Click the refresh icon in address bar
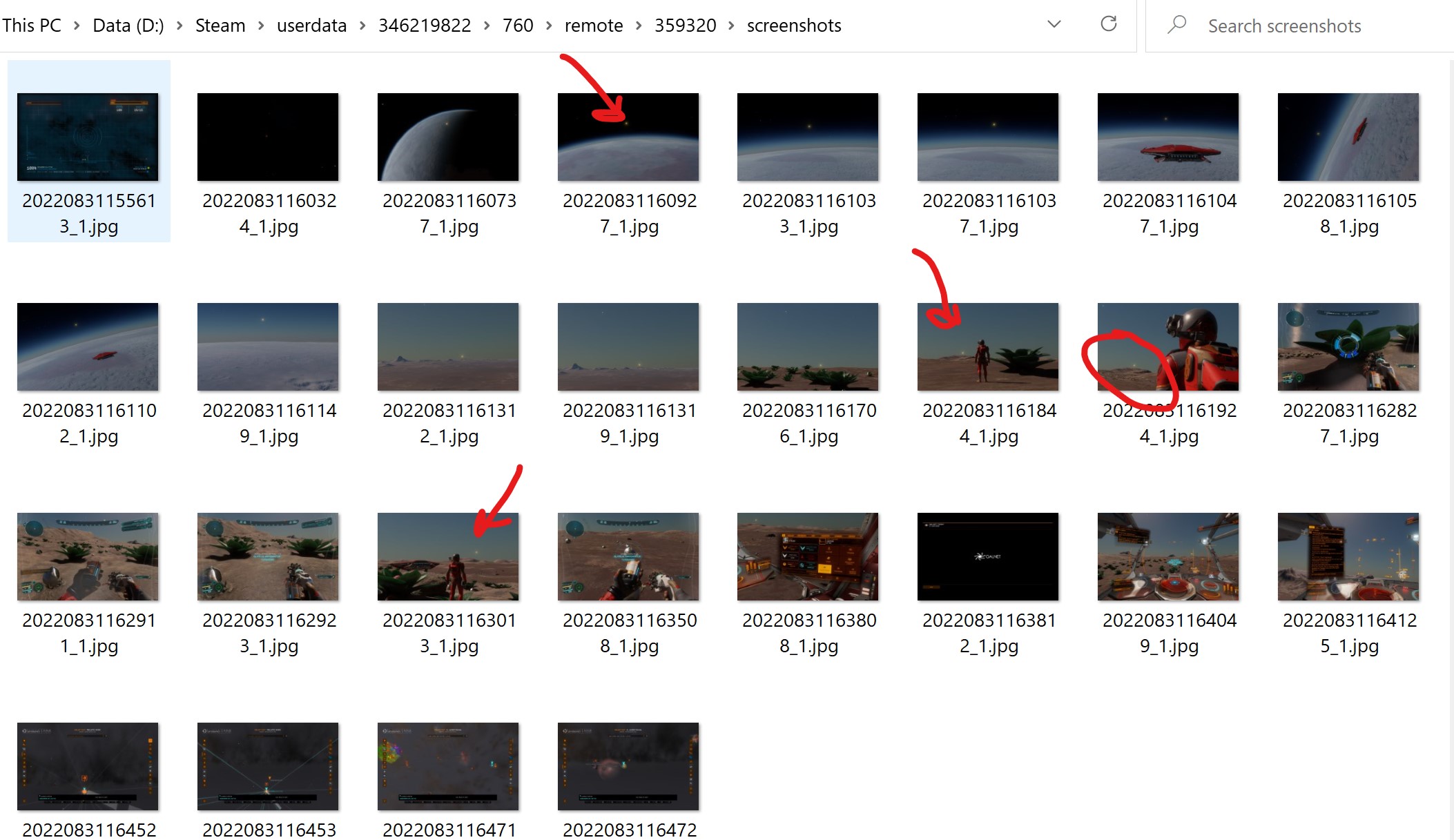This screenshot has height=840, width=1454. (x=1109, y=24)
